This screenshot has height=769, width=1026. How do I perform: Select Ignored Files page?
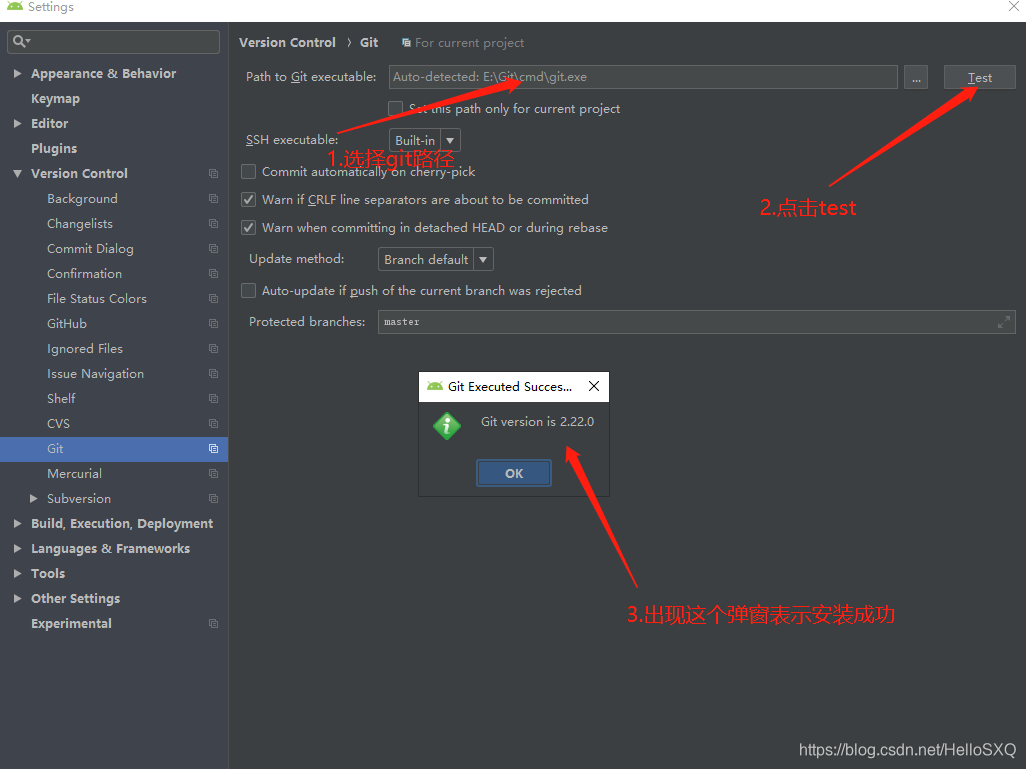tap(85, 349)
